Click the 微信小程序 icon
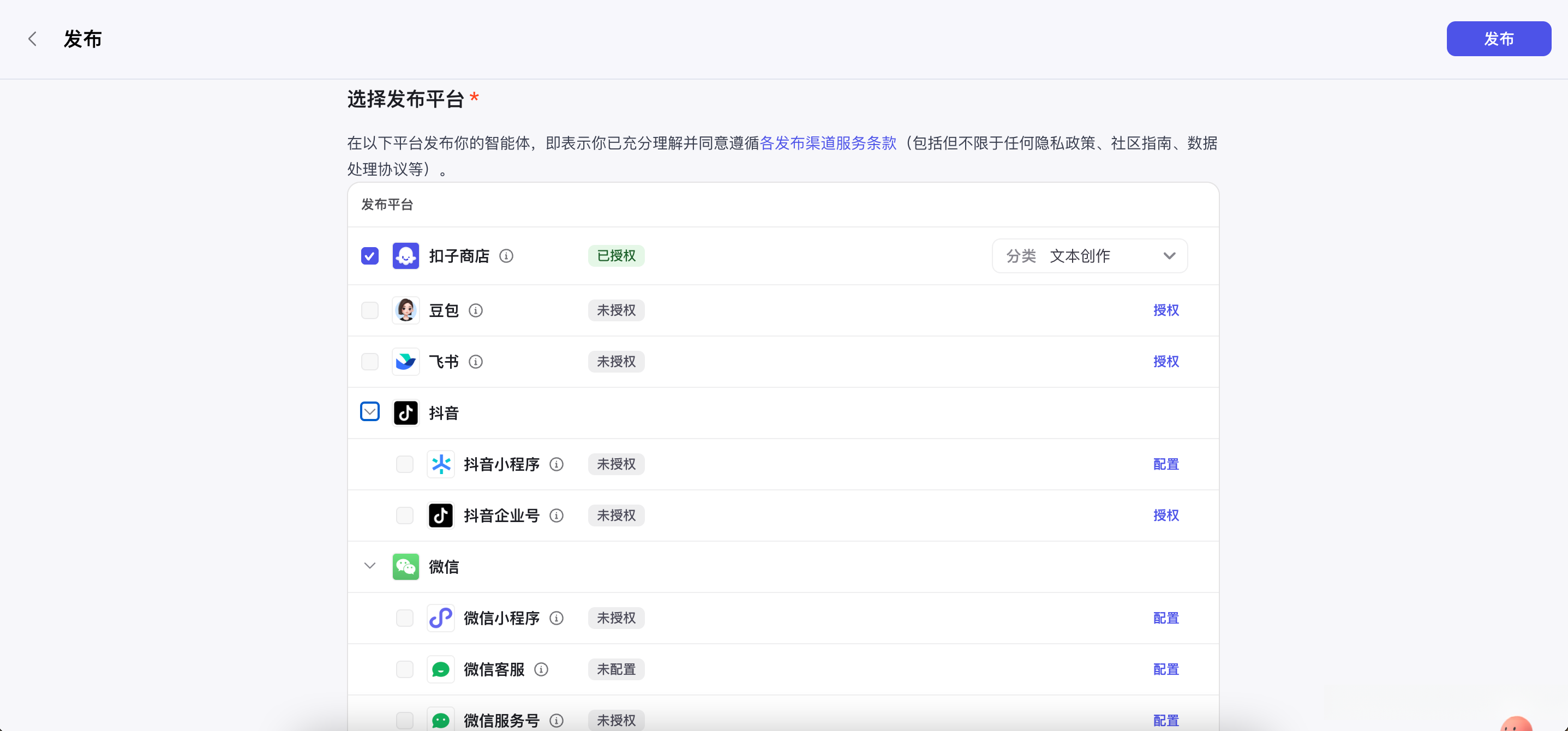The height and width of the screenshot is (731, 1568). [441, 618]
